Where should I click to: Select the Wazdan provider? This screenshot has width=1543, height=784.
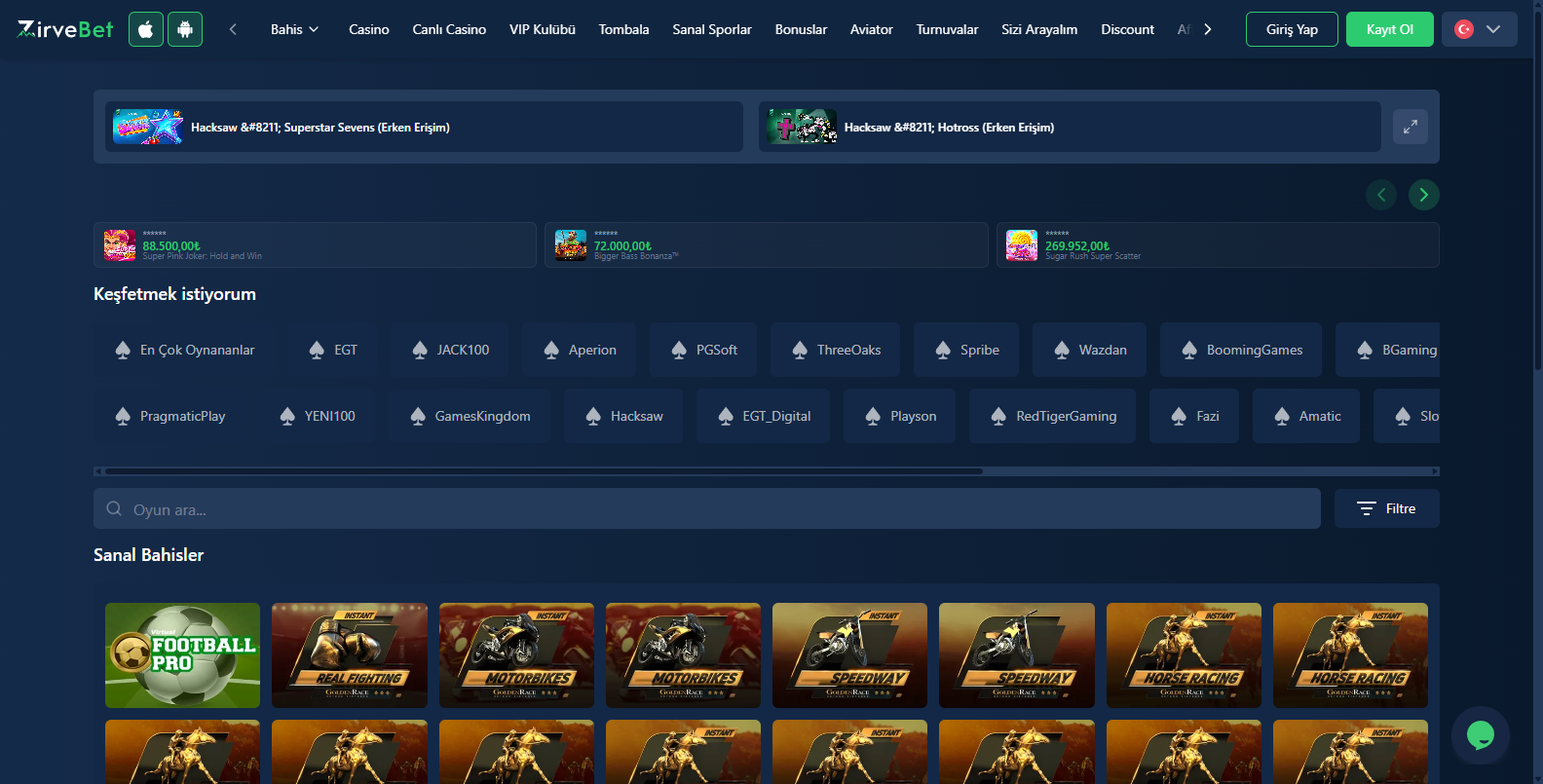(x=1090, y=350)
